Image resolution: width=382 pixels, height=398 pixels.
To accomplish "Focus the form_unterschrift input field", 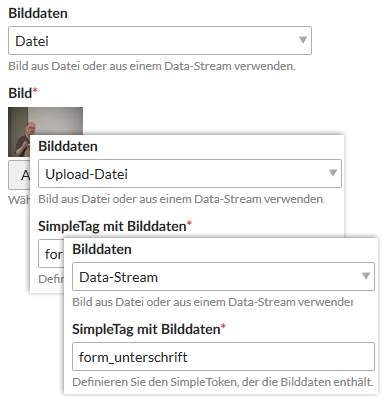I will click(x=223, y=357).
